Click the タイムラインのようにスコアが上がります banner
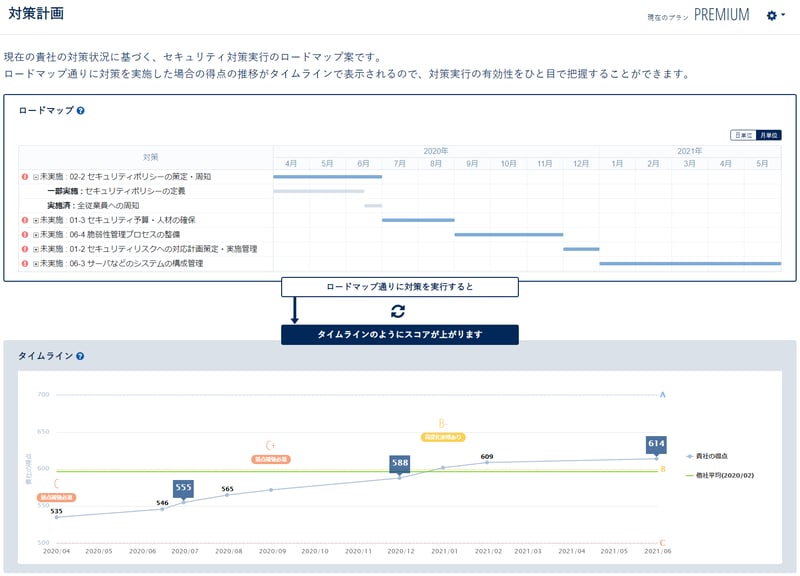The width and height of the screenshot is (800, 576). (x=399, y=335)
